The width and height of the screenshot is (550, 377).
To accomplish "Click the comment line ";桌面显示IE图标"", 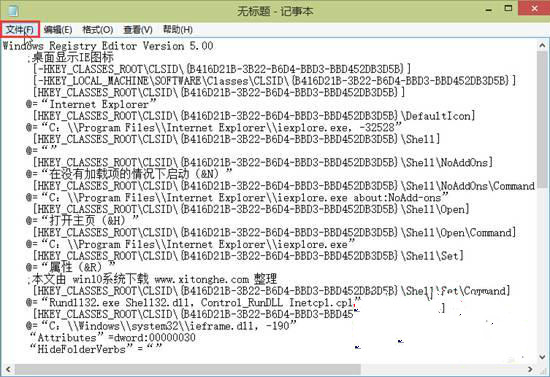I will point(70,58).
